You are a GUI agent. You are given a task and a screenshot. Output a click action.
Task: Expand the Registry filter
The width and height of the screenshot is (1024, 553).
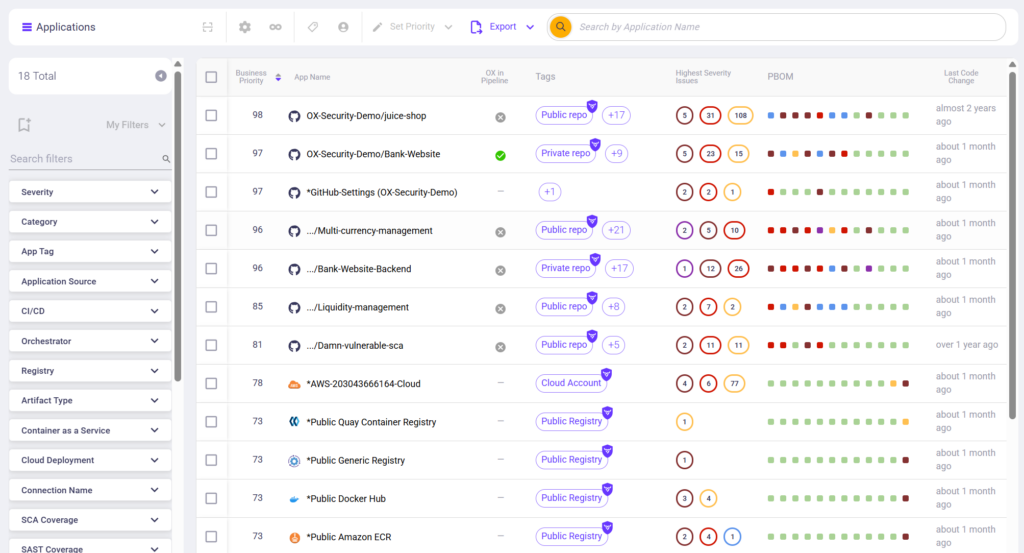tap(90, 371)
